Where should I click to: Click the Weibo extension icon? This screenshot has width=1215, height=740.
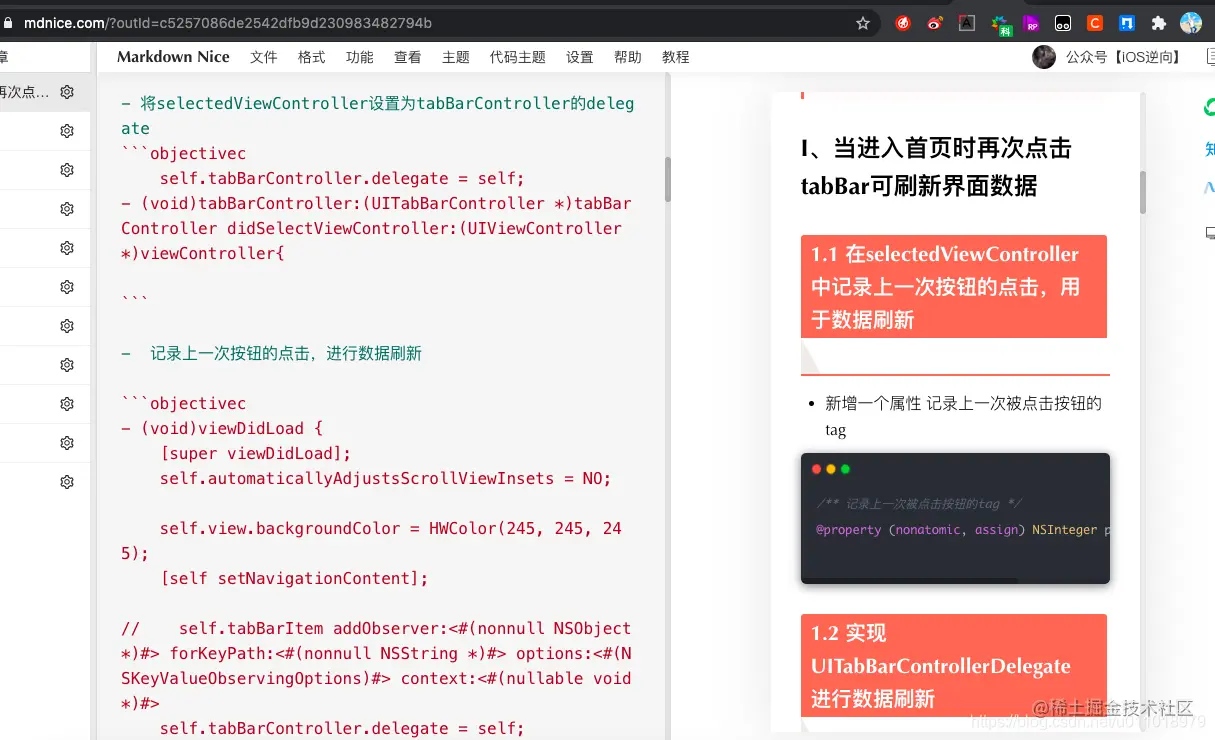(934, 22)
